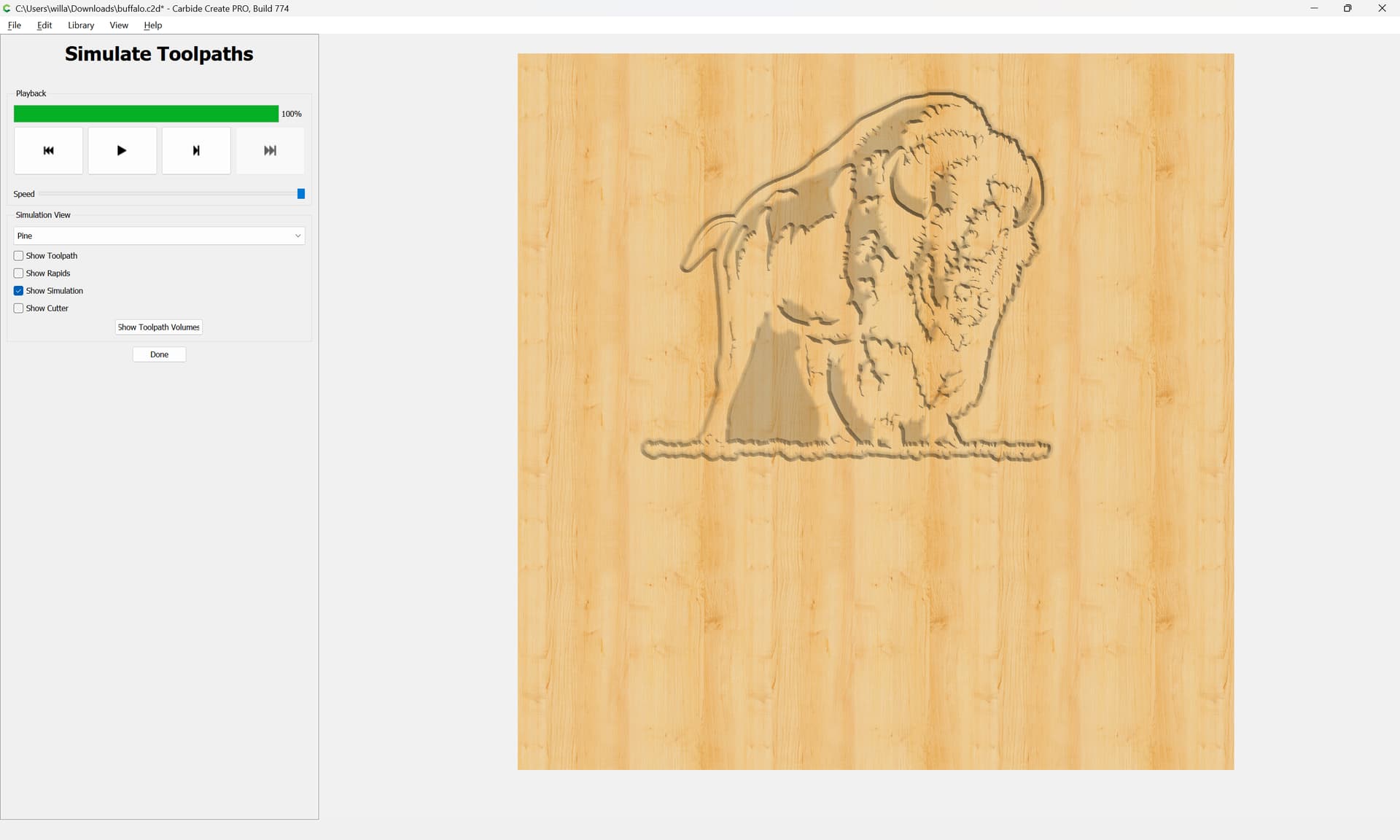Click Done to exit simulation
This screenshot has width=1400, height=840.
pyautogui.click(x=159, y=354)
